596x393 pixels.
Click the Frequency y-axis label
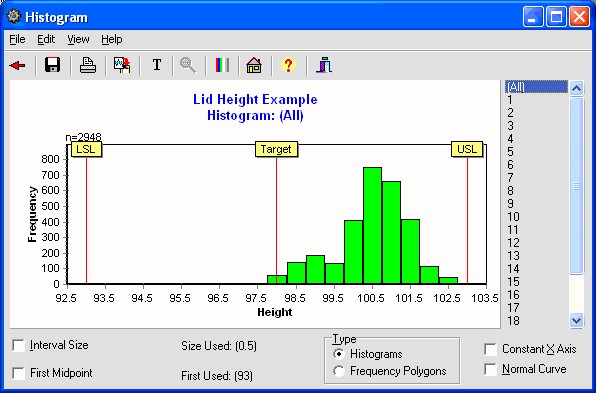click(x=33, y=214)
